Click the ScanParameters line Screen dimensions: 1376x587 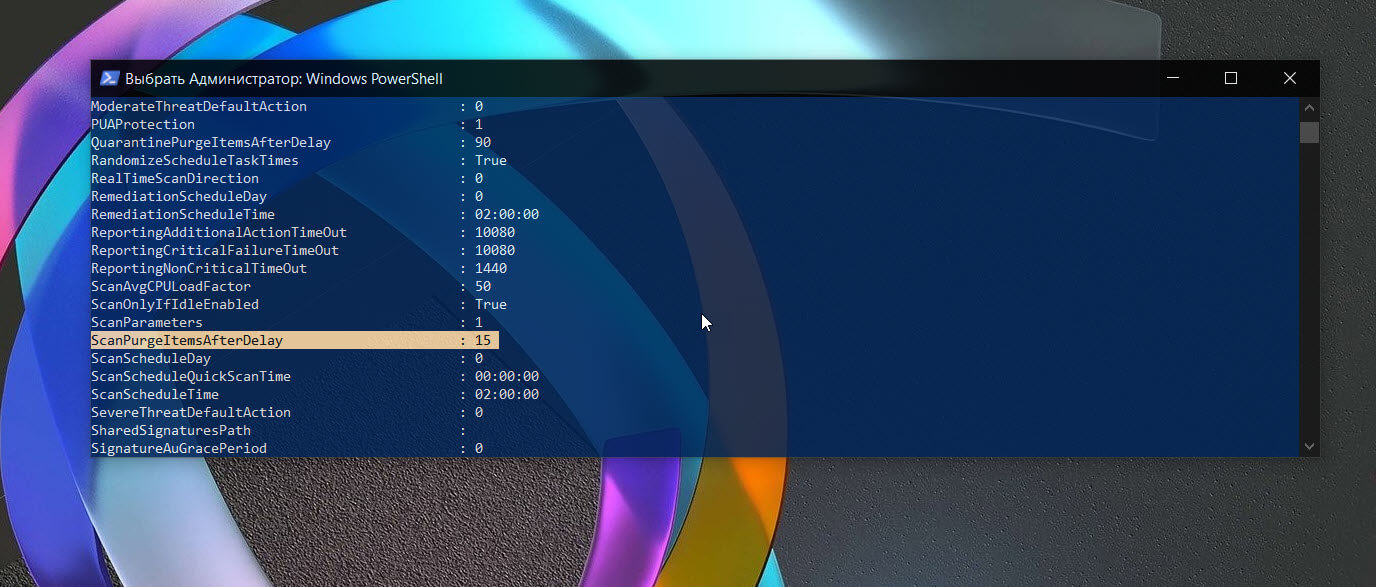[x=287, y=322]
